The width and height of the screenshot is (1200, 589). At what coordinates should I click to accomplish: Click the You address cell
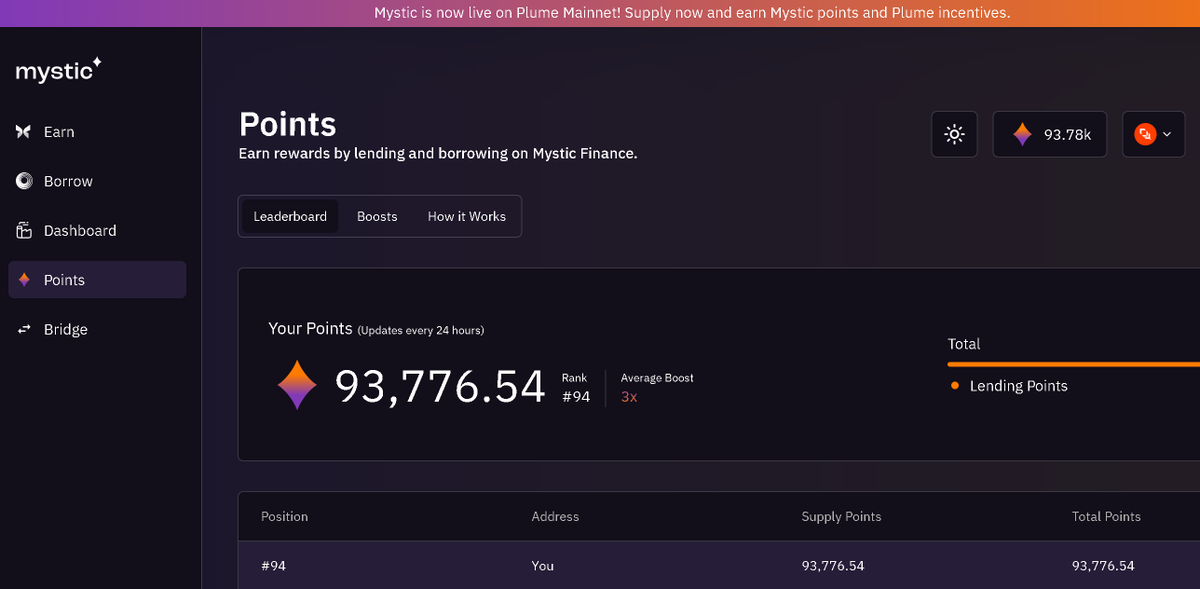543,566
